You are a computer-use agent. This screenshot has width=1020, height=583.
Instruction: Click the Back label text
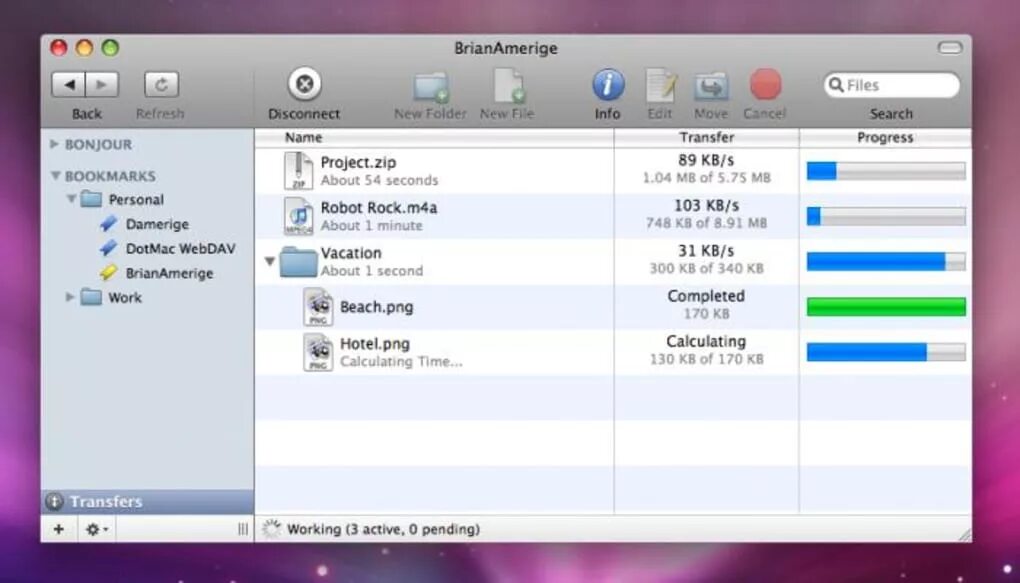tap(87, 114)
